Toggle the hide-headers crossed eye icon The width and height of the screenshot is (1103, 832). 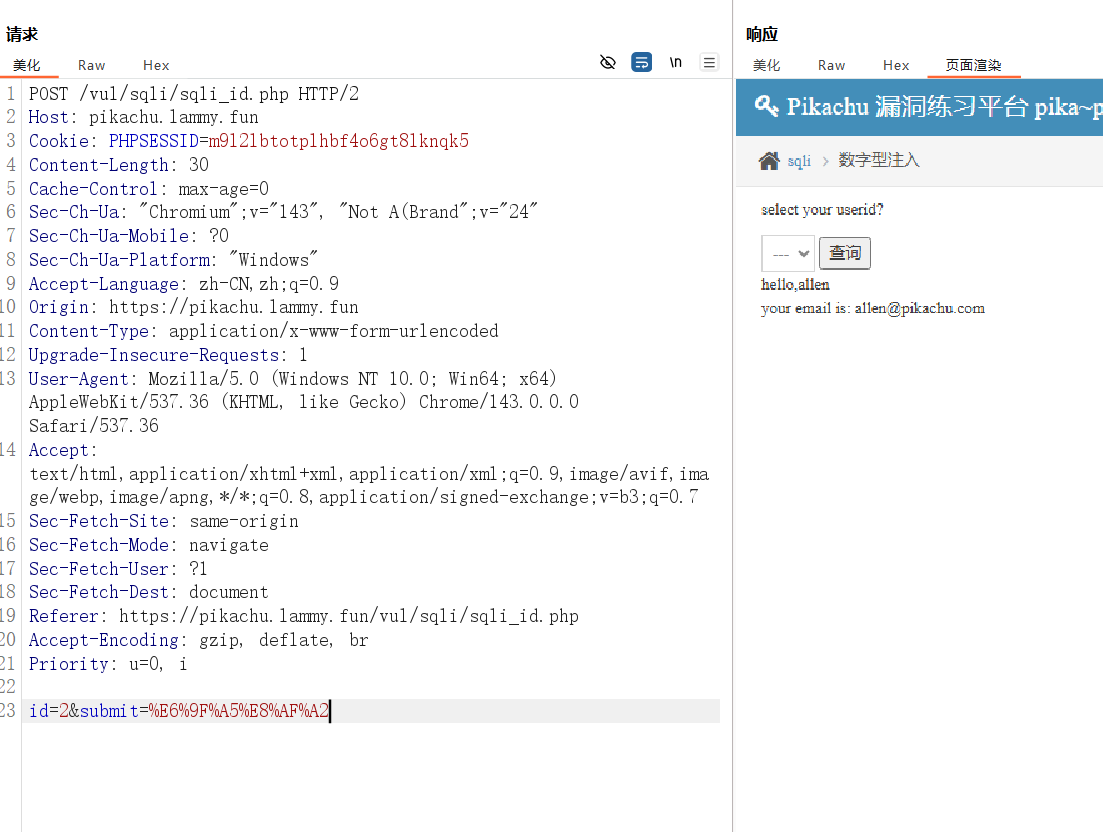[x=607, y=63]
